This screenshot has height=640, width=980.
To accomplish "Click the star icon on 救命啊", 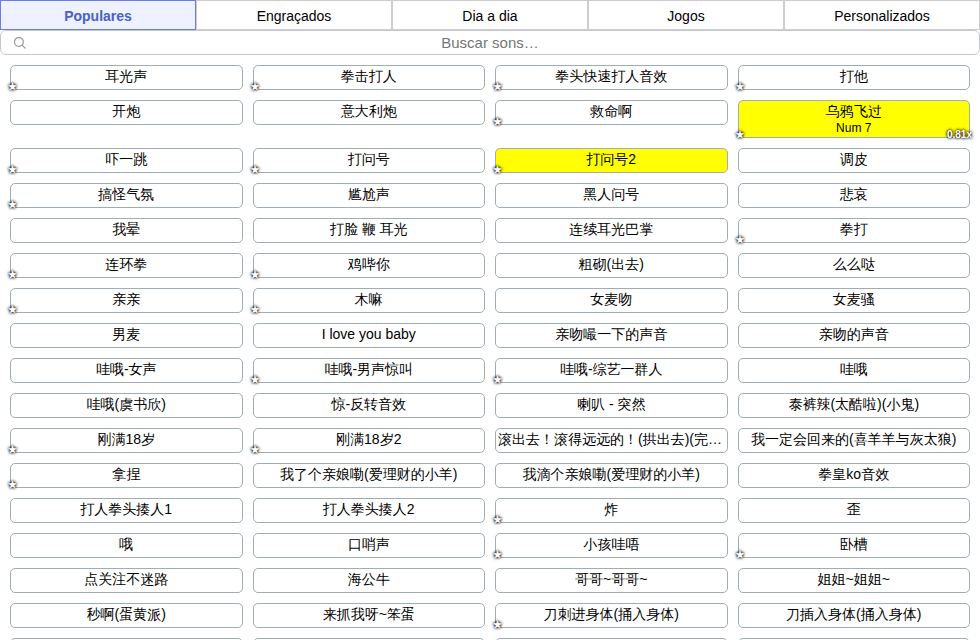I will 498,122.
